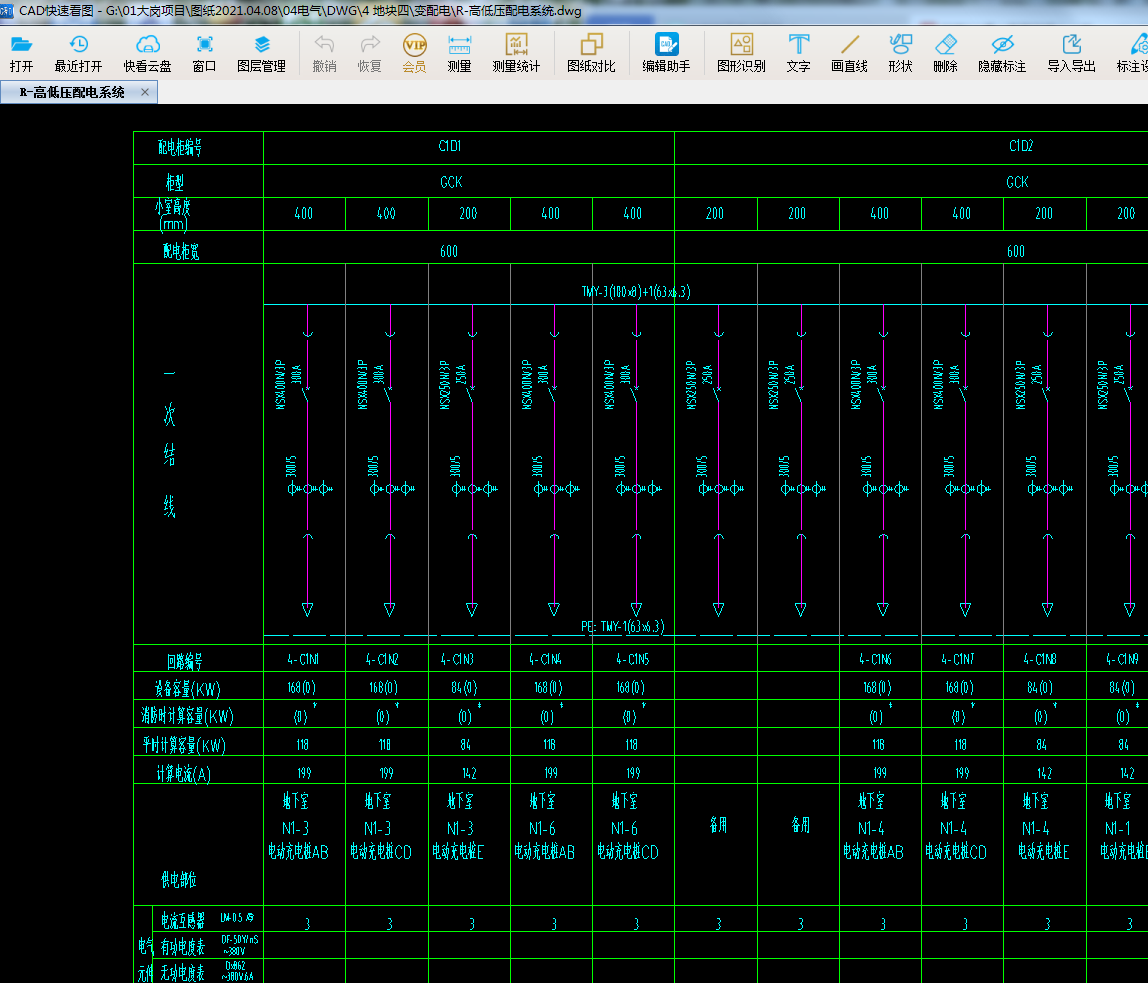Click the 撤销 undo icon
1148x983 pixels.
tap(324, 53)
